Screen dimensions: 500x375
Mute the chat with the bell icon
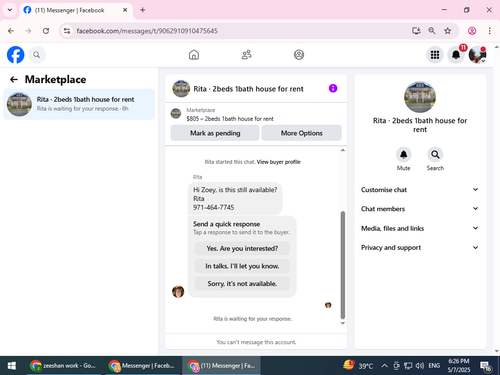(x=403, y=155)
